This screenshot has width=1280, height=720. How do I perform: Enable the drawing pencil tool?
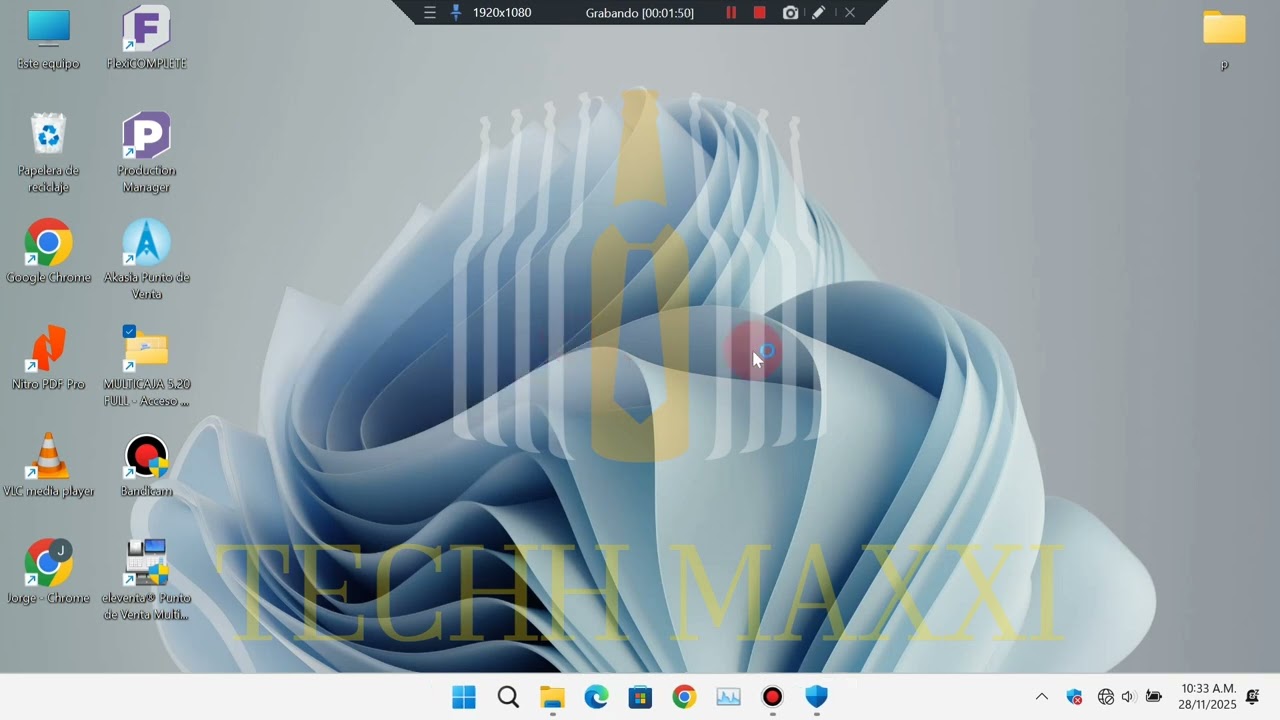pyautogui.click(x=818, y=13)
